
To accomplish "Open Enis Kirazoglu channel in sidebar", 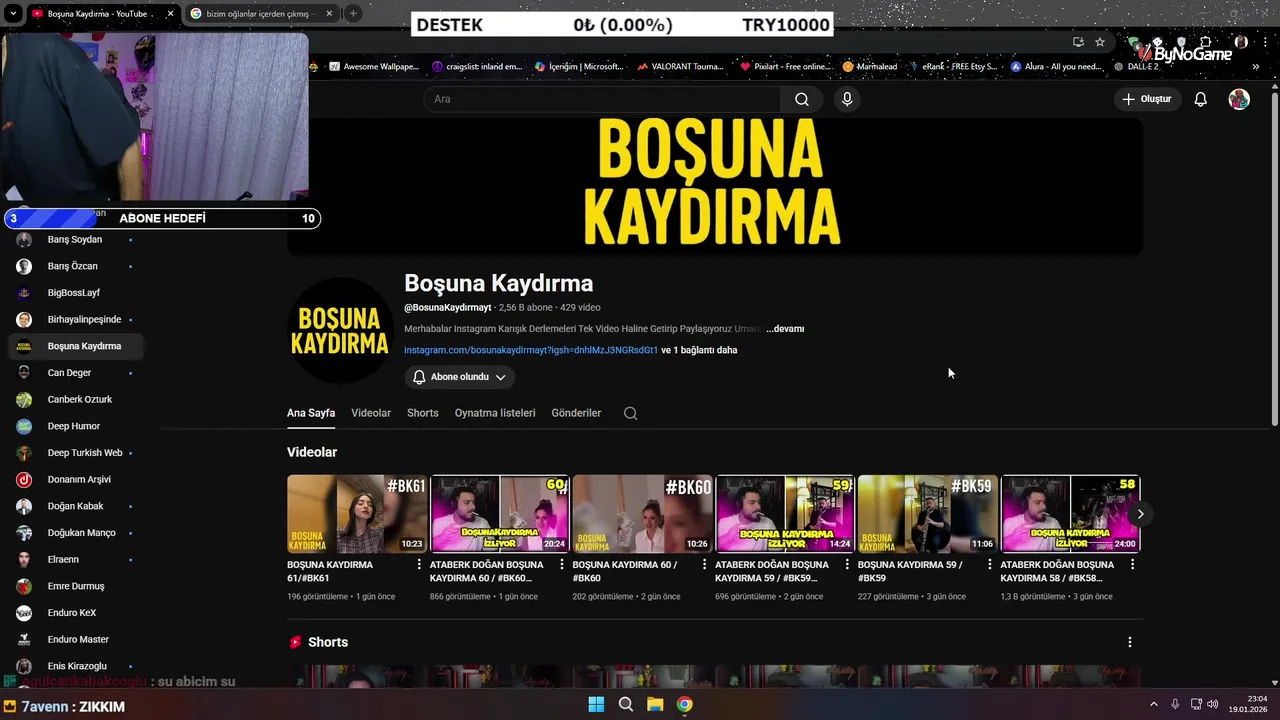I will click(77, 666).
